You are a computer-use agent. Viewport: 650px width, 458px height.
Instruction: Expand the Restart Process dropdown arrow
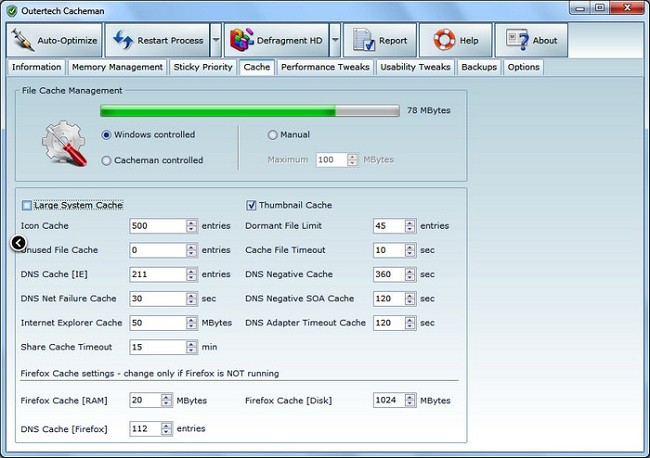[x=216, y=41]
